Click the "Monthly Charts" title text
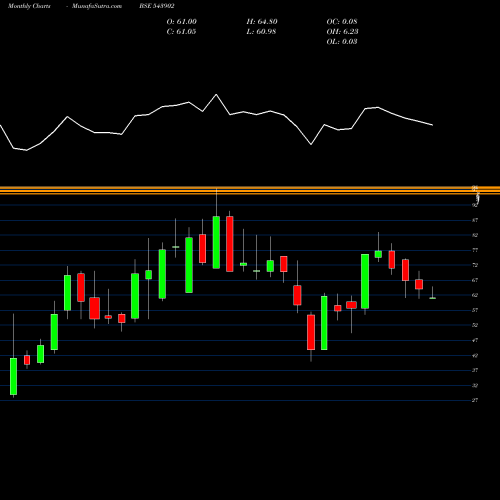 29,6
